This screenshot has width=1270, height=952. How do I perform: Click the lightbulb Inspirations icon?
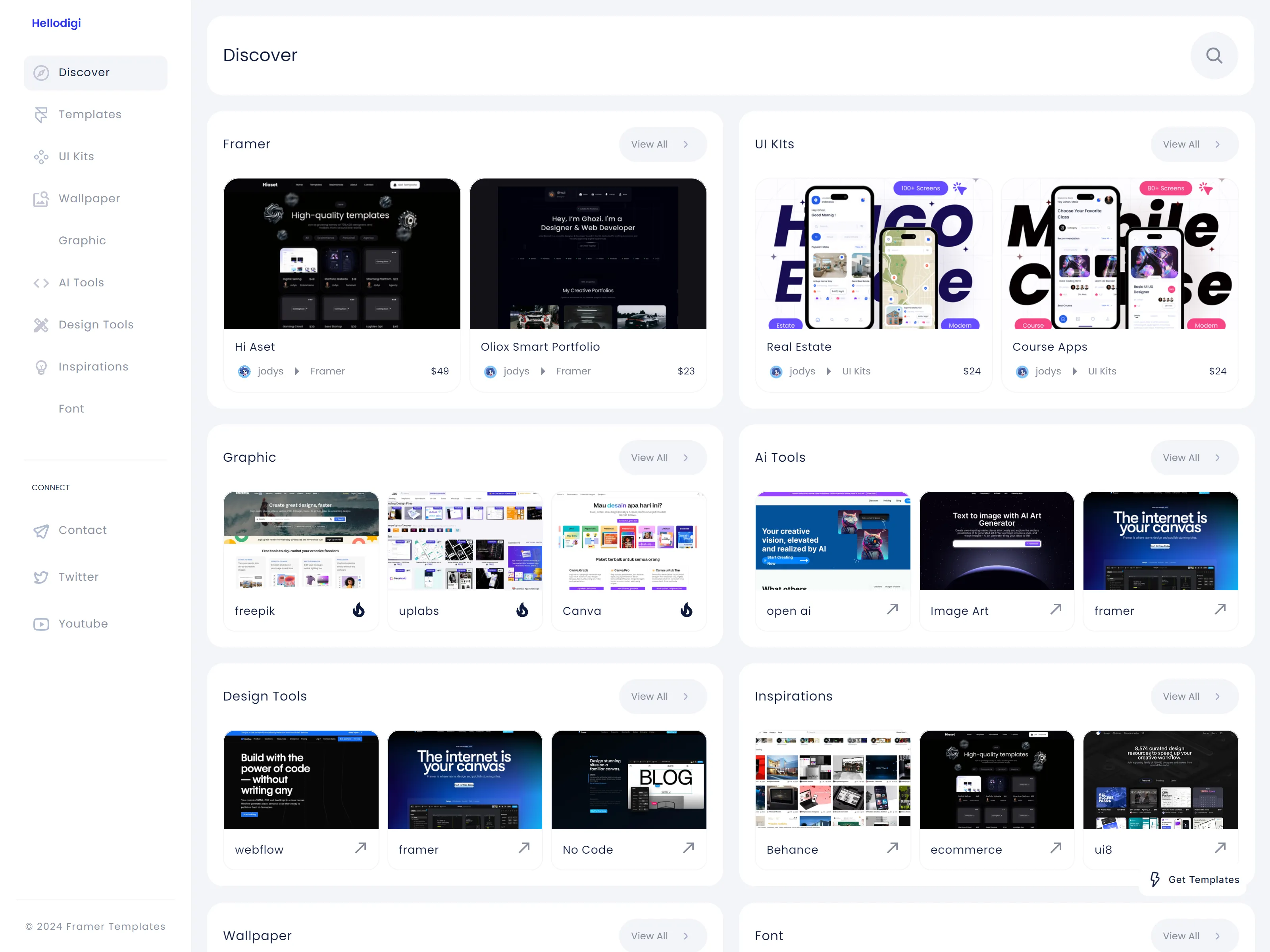(x=41, y=367)
